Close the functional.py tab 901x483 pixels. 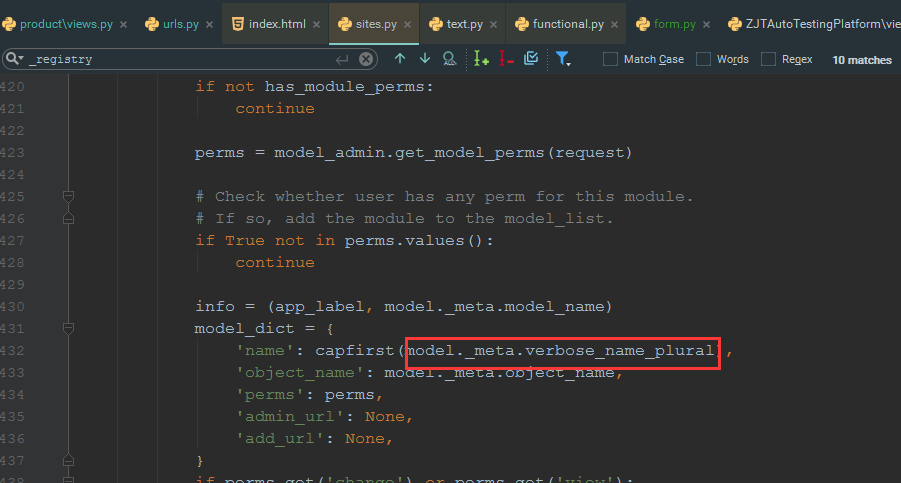tap(614, 25)
